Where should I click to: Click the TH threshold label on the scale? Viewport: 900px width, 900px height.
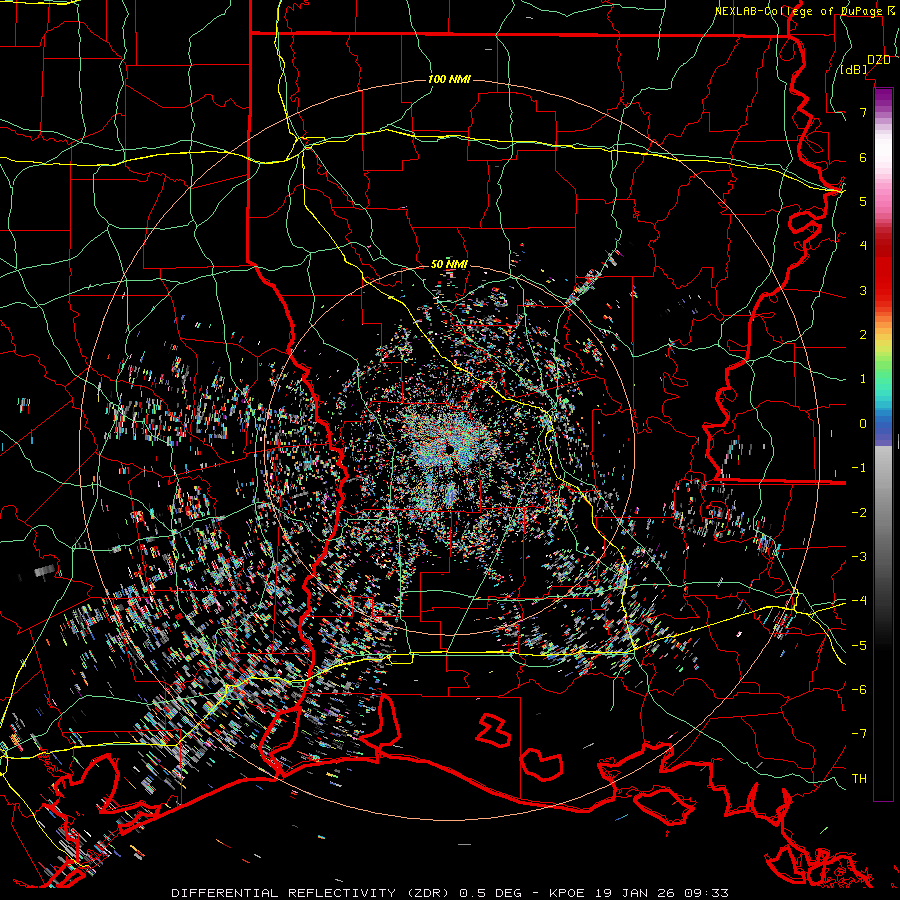pos(859,778)
